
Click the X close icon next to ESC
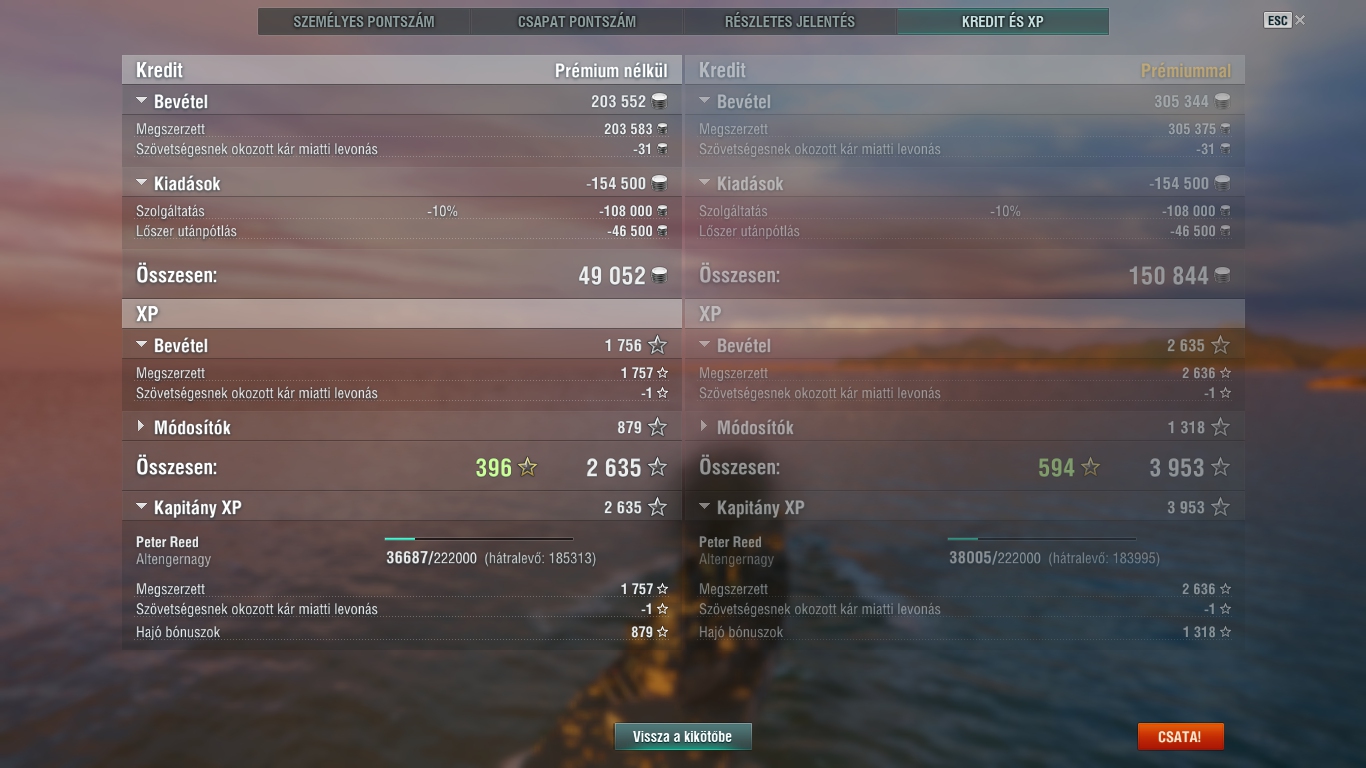[x=1300, y=20]
